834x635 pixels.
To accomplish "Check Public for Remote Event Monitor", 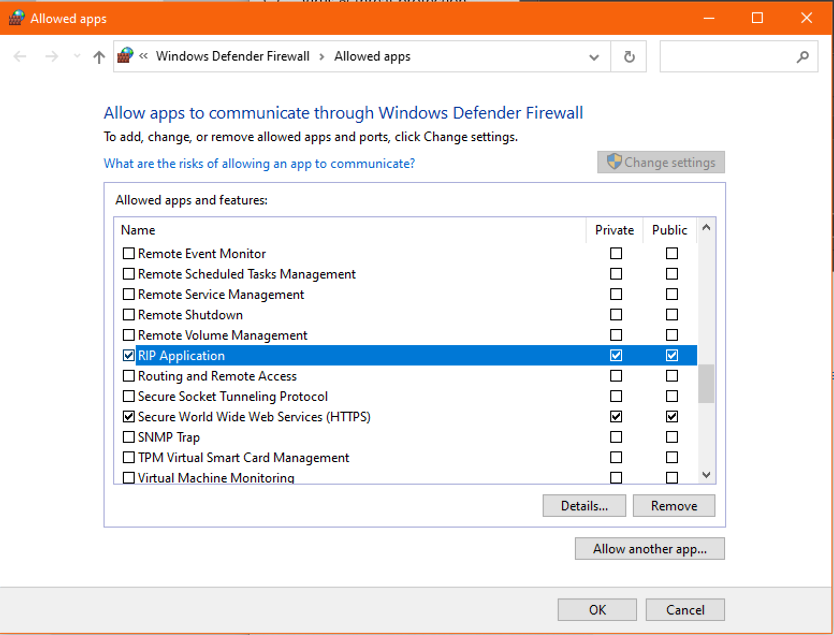I will (672, 253).
